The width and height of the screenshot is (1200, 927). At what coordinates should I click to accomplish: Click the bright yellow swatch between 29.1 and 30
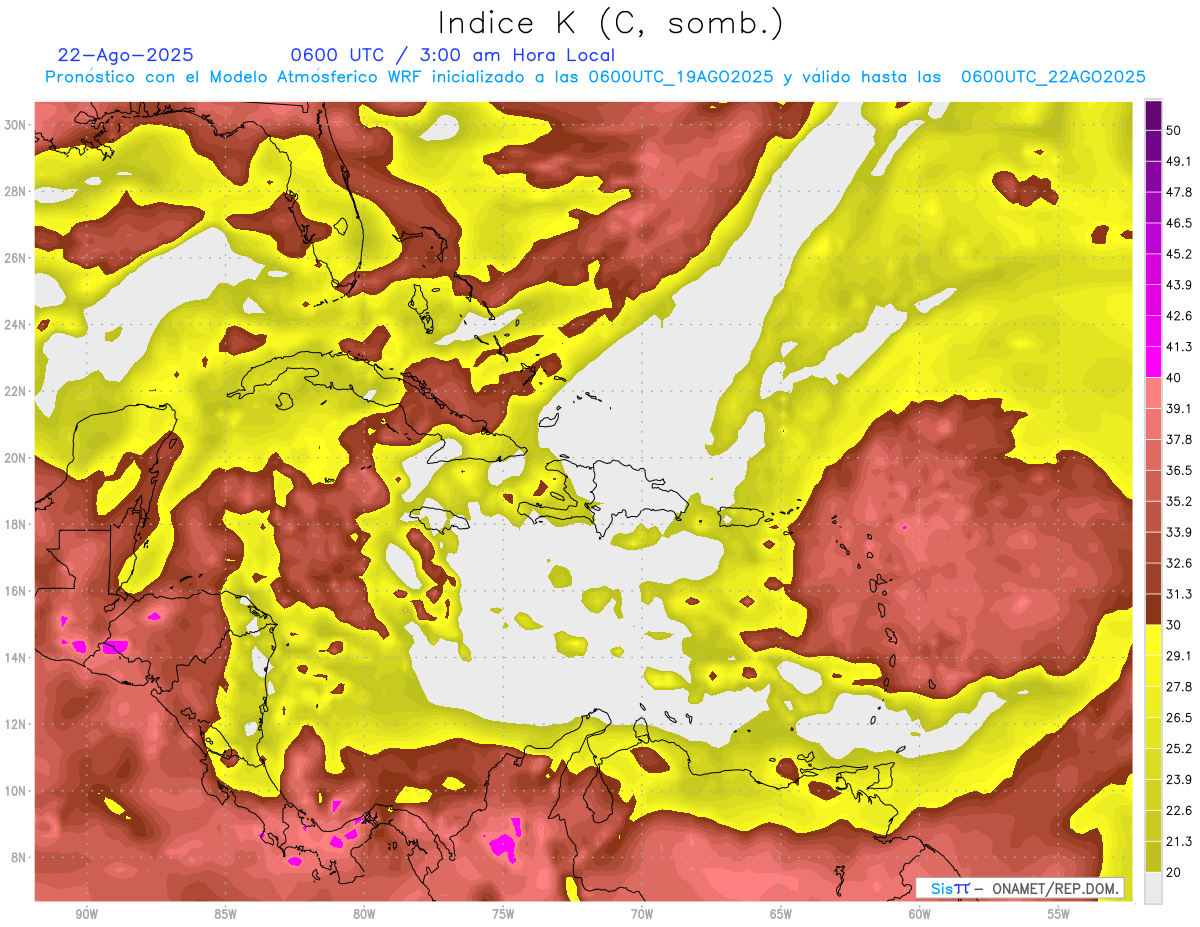point(1153,641)
